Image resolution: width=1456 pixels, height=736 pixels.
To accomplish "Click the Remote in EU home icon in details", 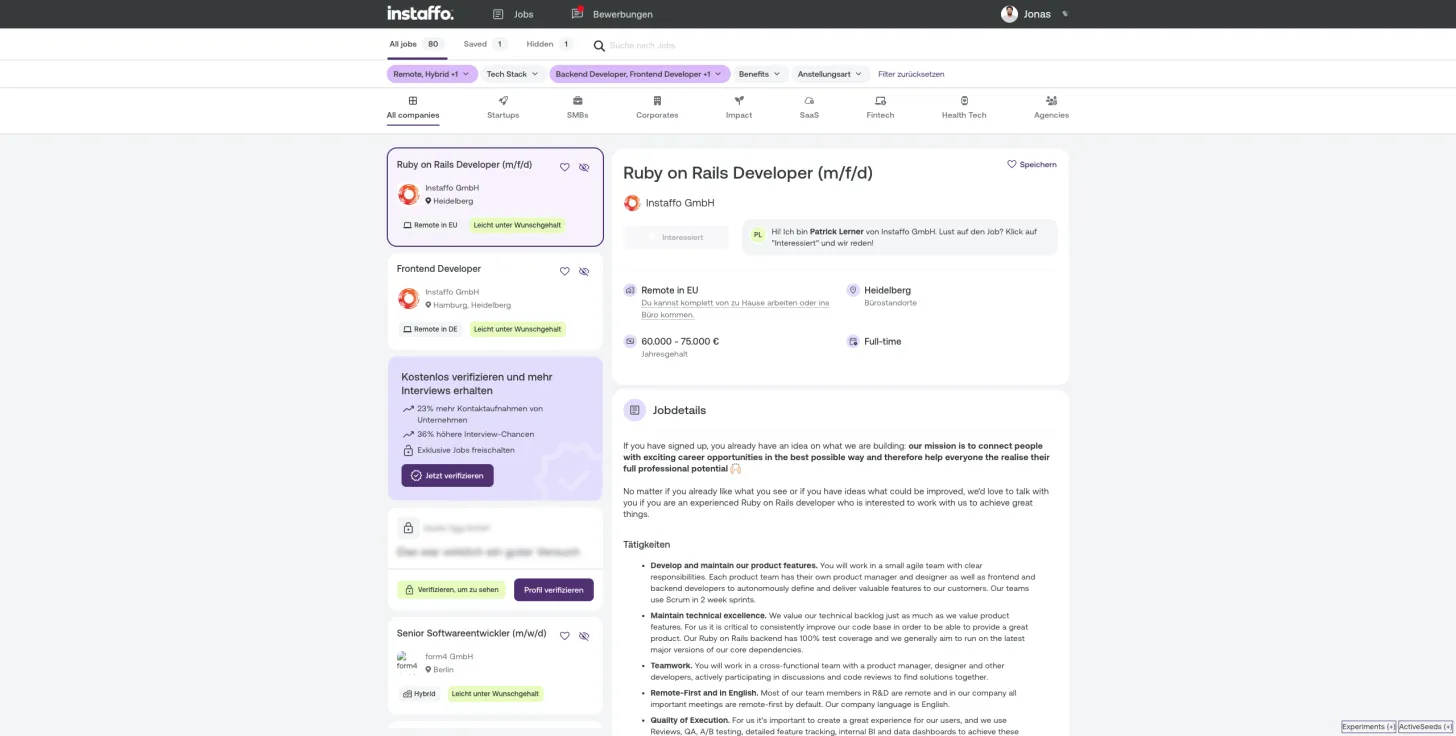I will (630, 290).
